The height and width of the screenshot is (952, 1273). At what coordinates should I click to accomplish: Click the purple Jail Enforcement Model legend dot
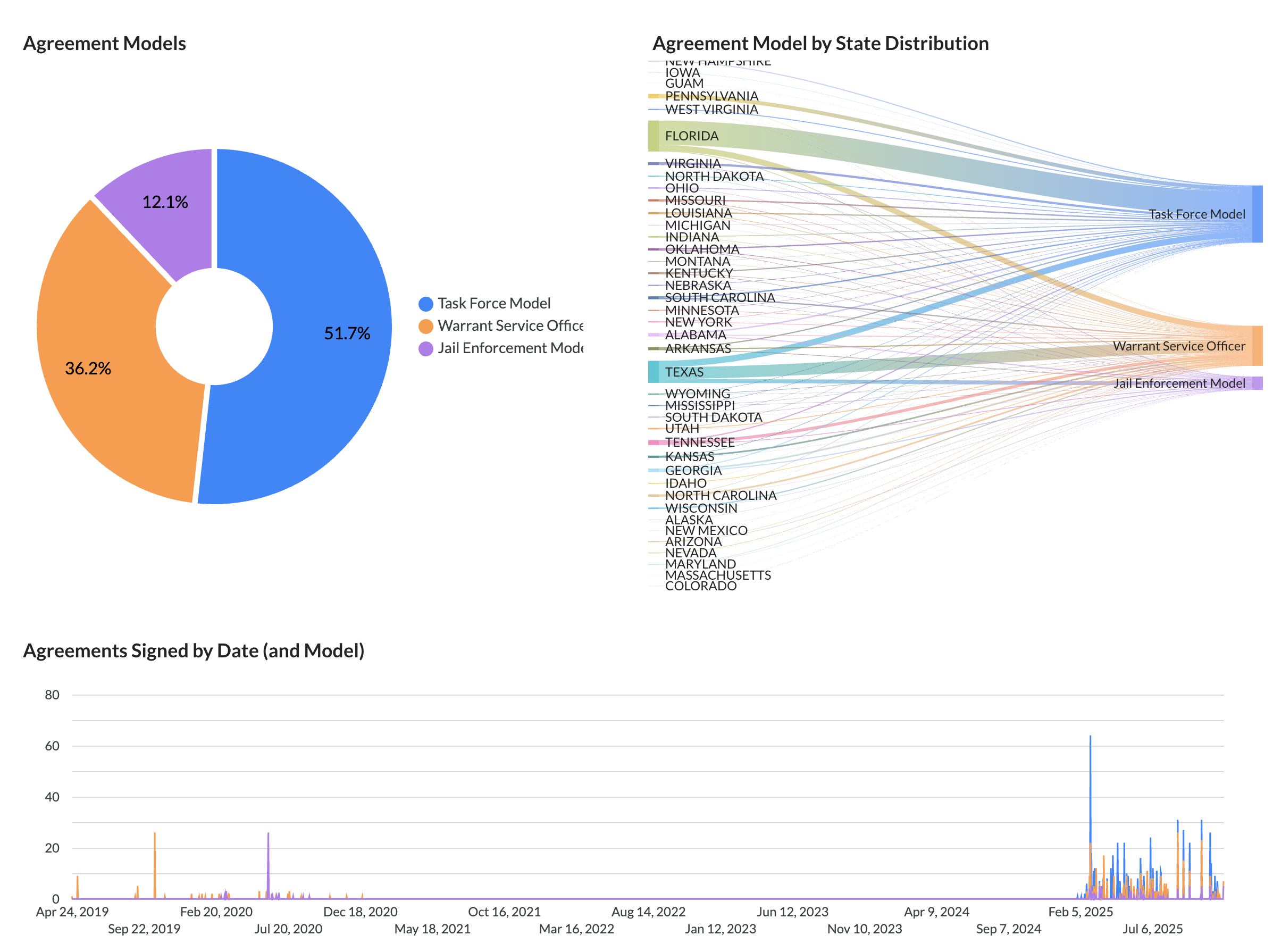[x=425, y=349]
